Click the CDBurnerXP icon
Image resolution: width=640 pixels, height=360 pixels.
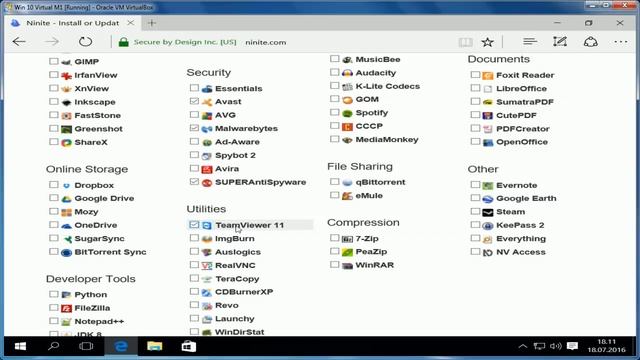pyautogui.click(x=207, y=292)
